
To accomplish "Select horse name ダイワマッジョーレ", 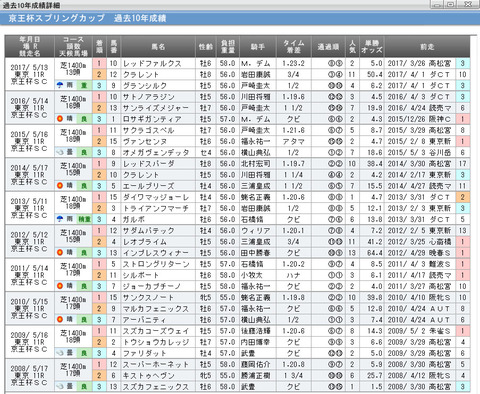I will click(x=156, y=197).
